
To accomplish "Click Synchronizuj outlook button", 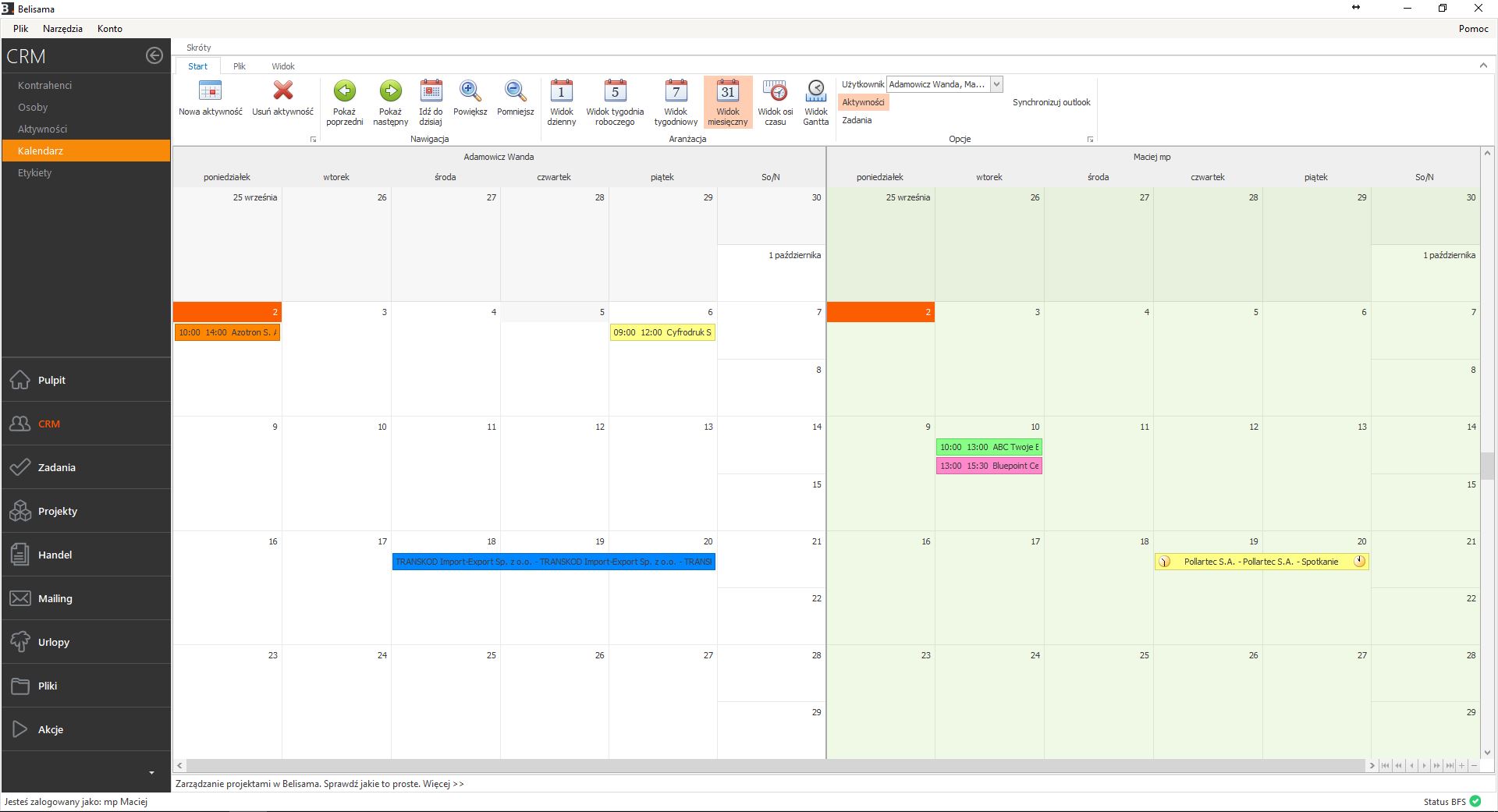I will tap(1051, 102).
